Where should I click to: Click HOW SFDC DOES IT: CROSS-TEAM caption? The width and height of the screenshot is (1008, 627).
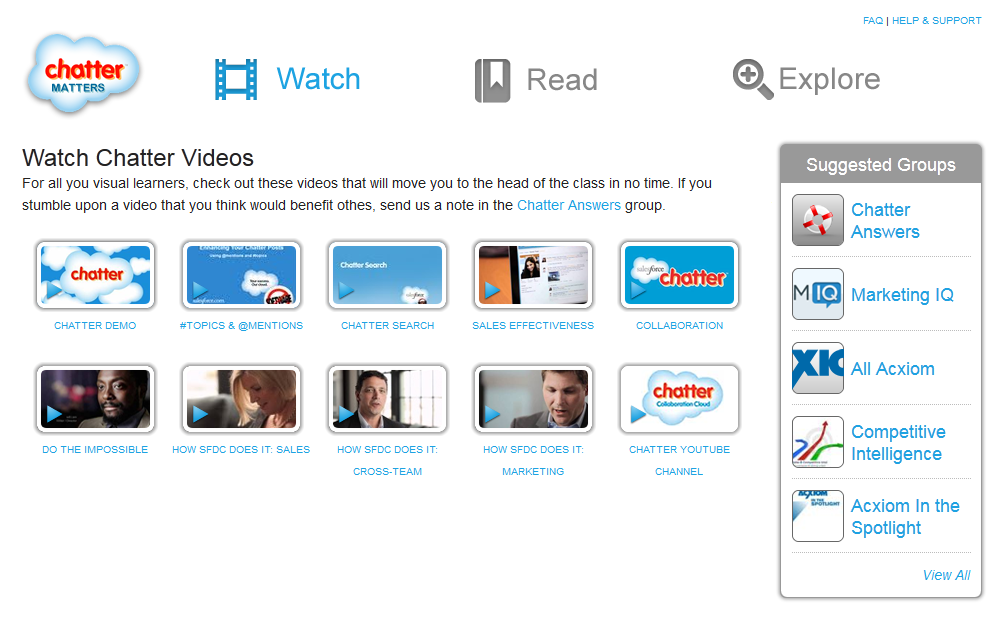tap(387, 460)
